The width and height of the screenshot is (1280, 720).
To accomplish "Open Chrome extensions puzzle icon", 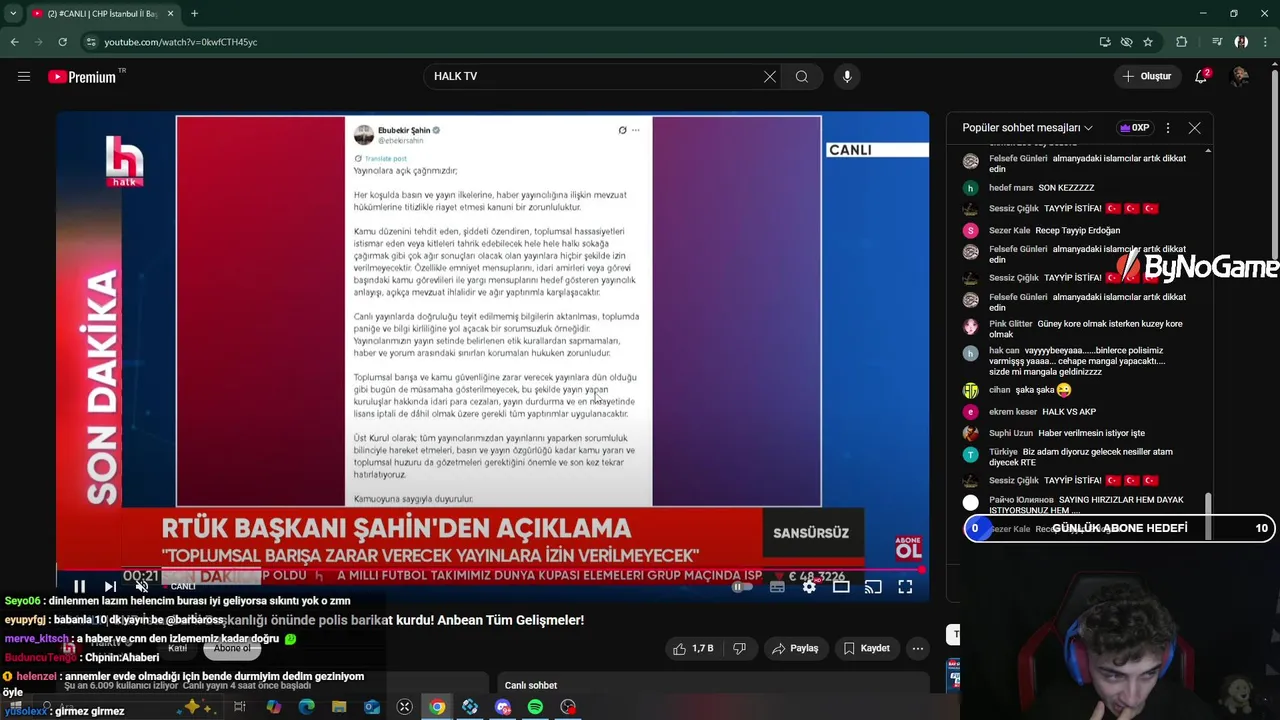I will (1182, 42).
